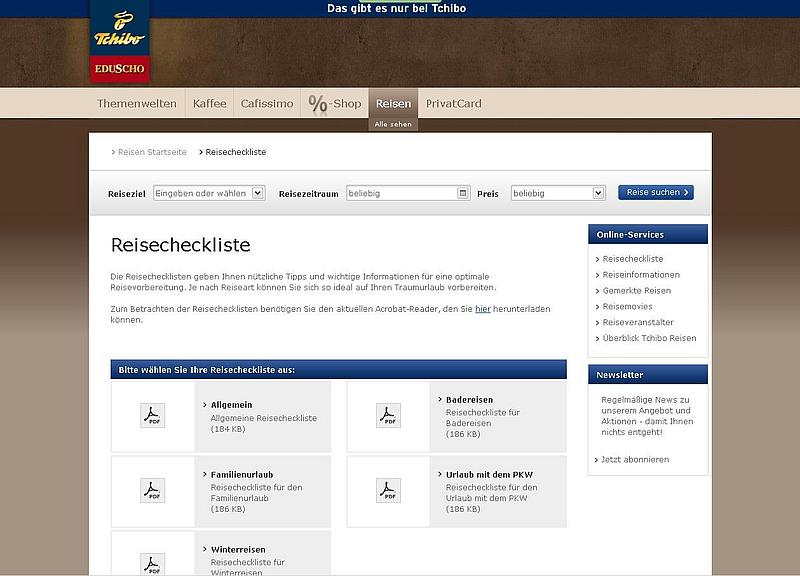This screenshot has width=800, height=576.
Task: Expand the Reiseziel dropdown arrow
Action: point(258,193)
